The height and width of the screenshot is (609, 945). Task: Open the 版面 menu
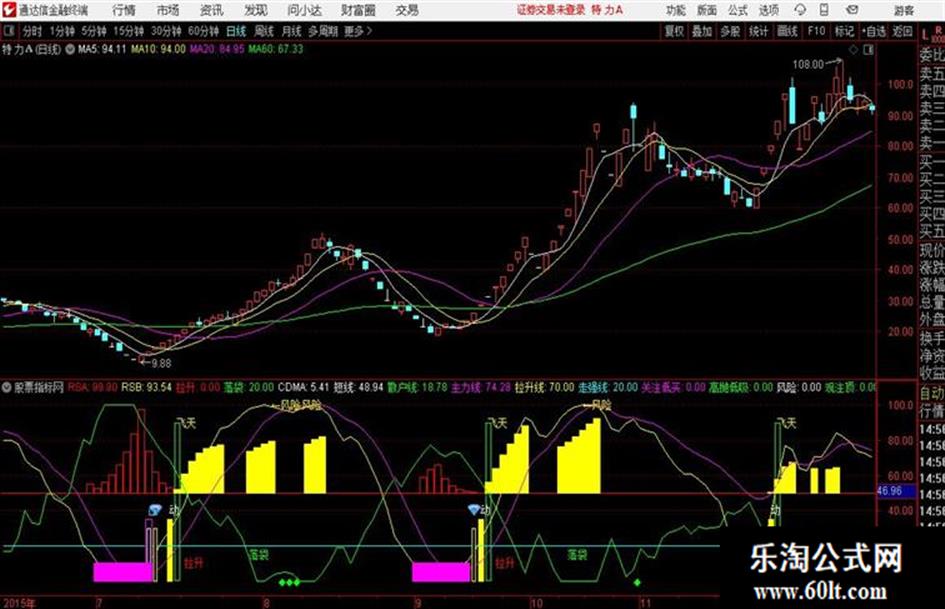707,10
